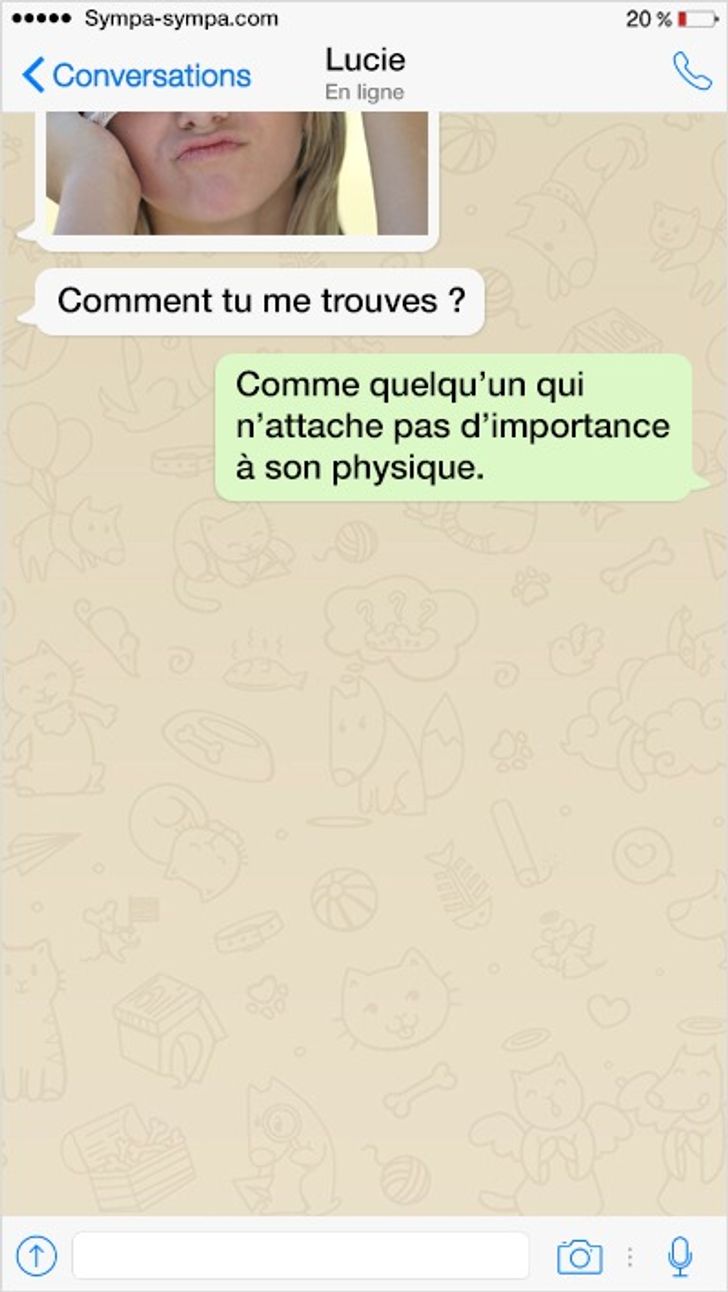Tap the upload arrow attachment icon

click(x=36, y=1255)
